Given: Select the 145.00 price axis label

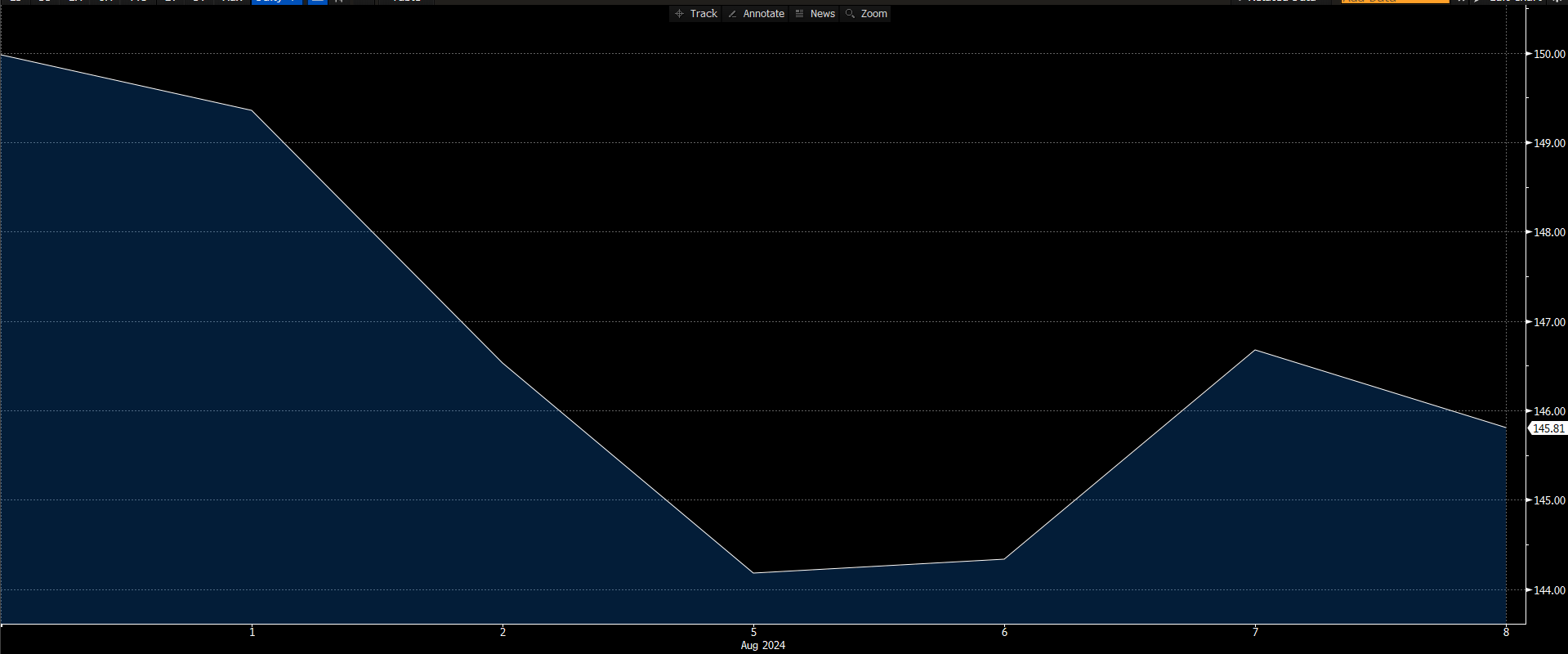Looking at the screenshot, I should click(x=1549, y=500).
